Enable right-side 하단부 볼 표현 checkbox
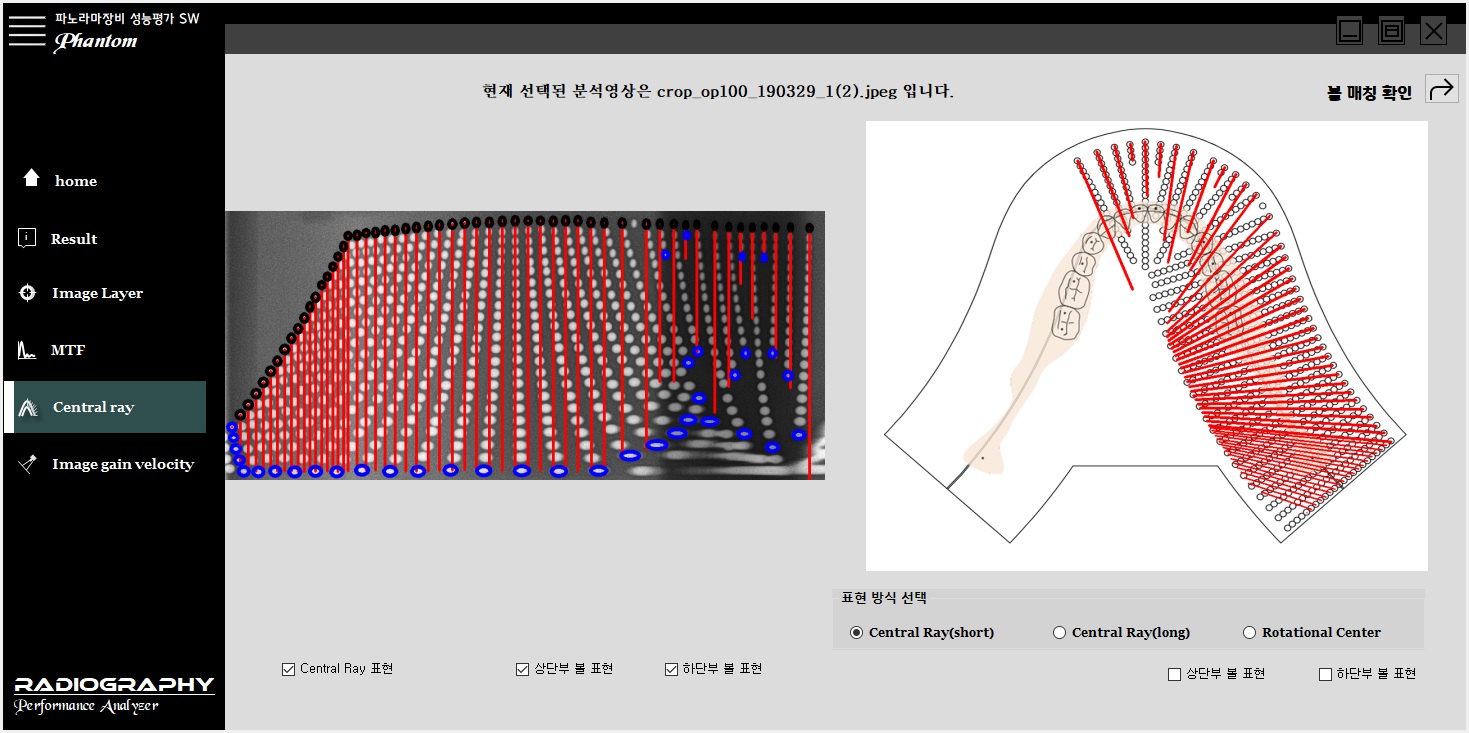 [x=1325, y=674]
